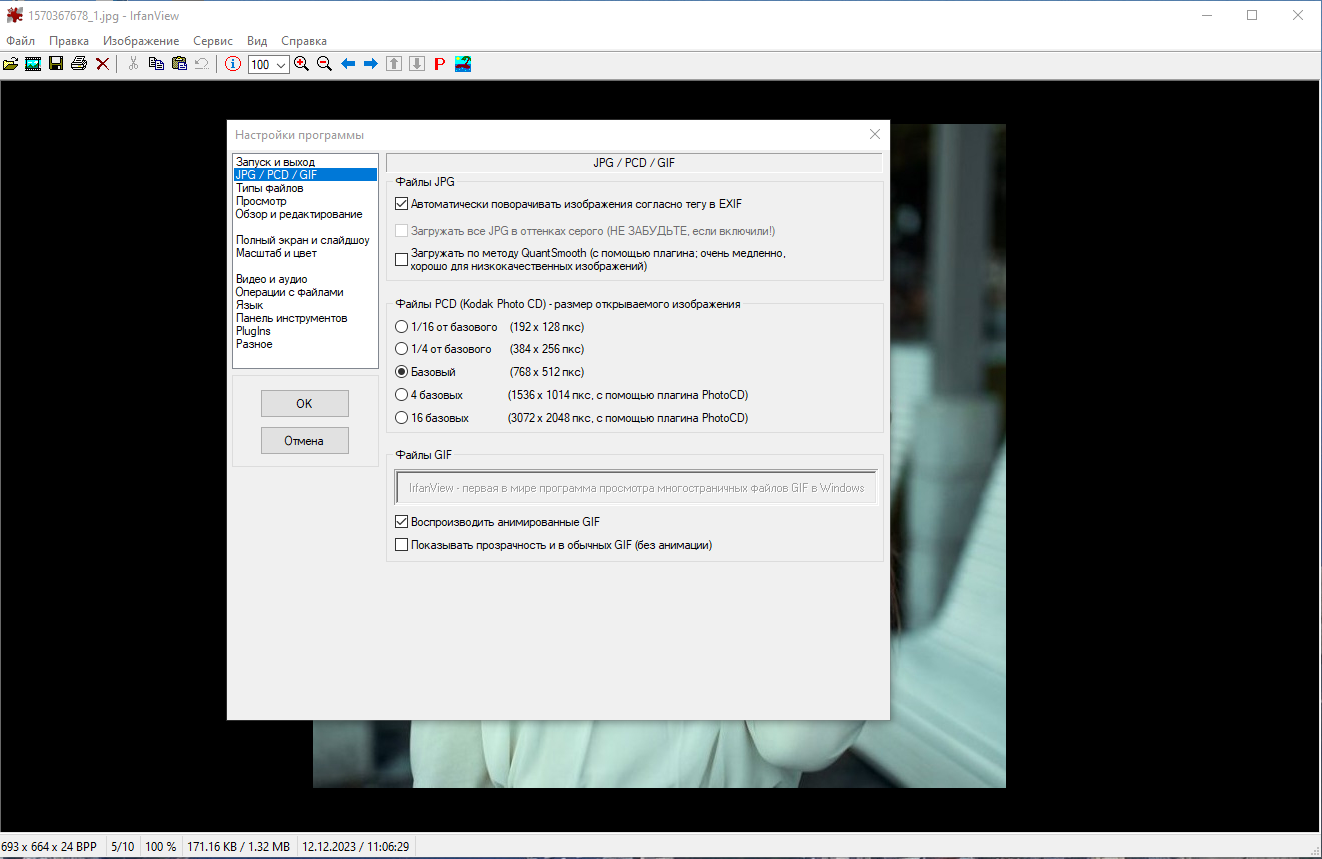The image size is (1322, 859).
Task: Click the image information icon
Action: pos(233,64)
